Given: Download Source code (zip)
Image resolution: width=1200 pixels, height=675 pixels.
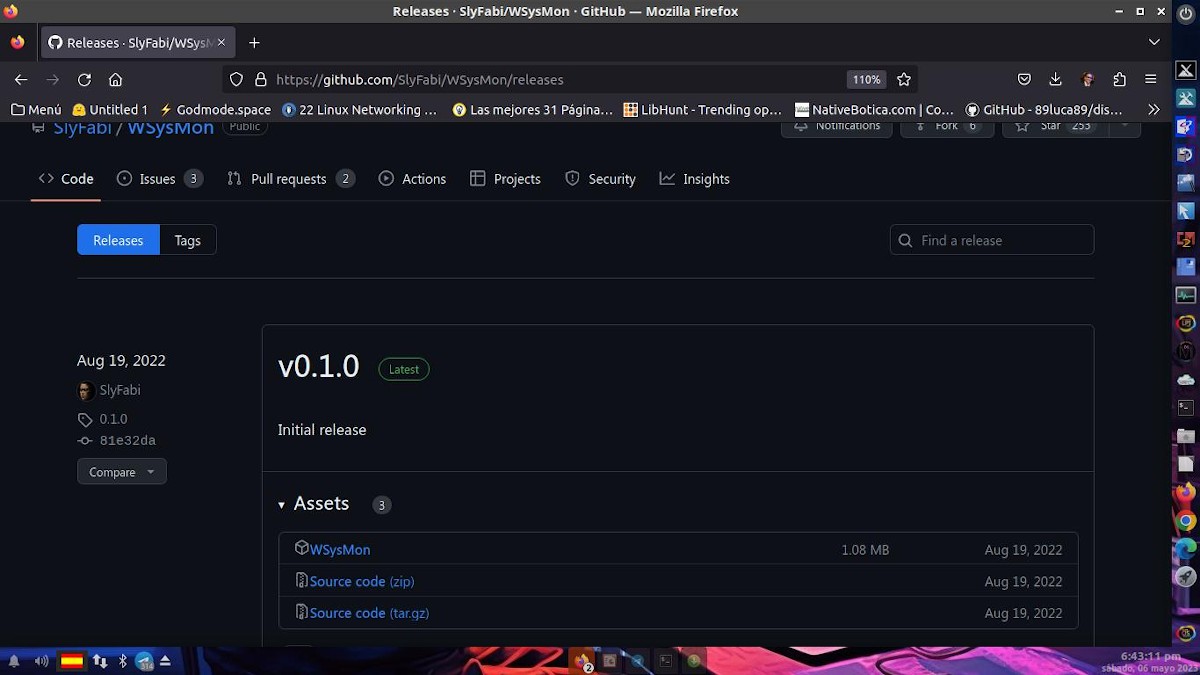Looking at the screenshot, I should pyautogui.click(x=362, y=581).
